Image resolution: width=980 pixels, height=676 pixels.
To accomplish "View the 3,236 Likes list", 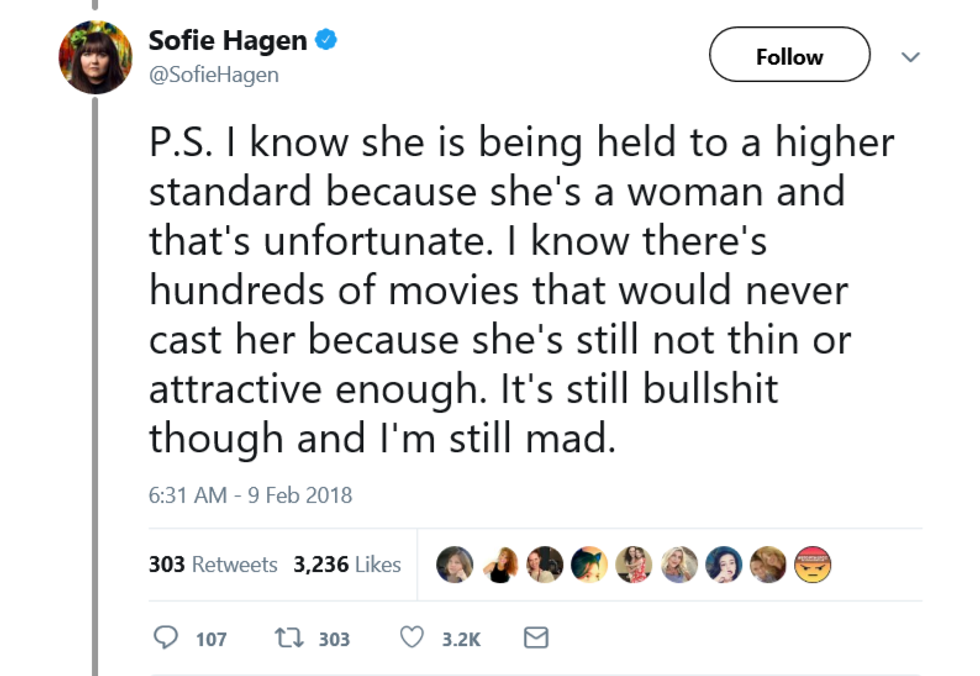I will tap(347, 565).
